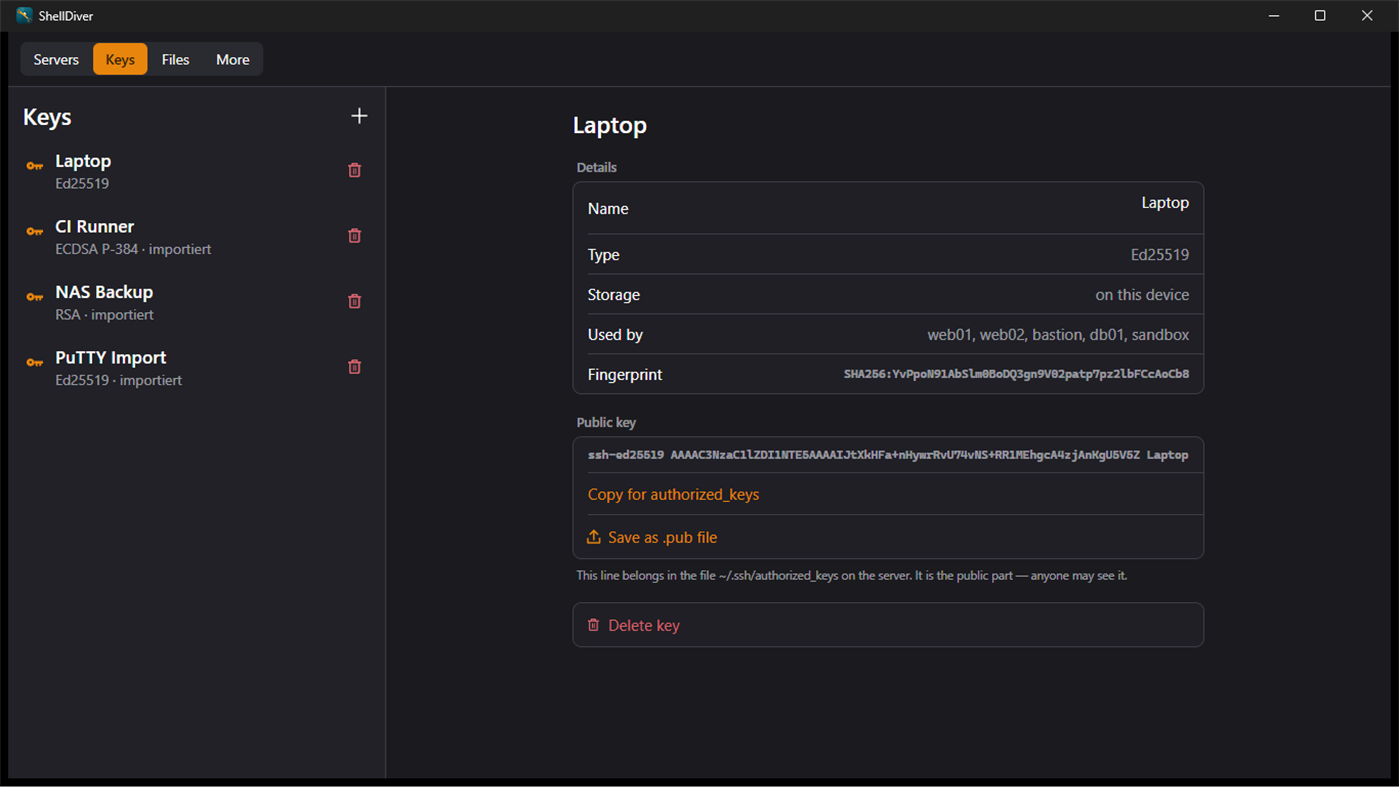
Task: Open the More tab
Action: (x=233, y=59)
